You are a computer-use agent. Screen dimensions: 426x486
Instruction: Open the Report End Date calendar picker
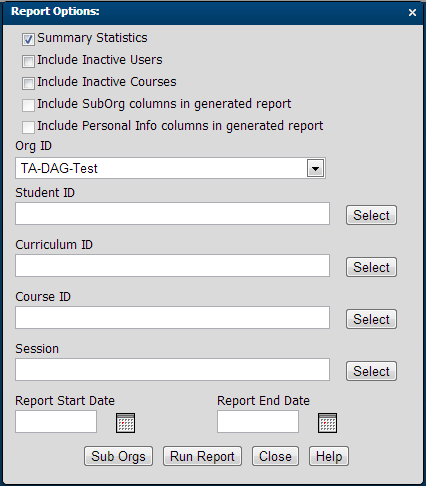click(327, 423)
